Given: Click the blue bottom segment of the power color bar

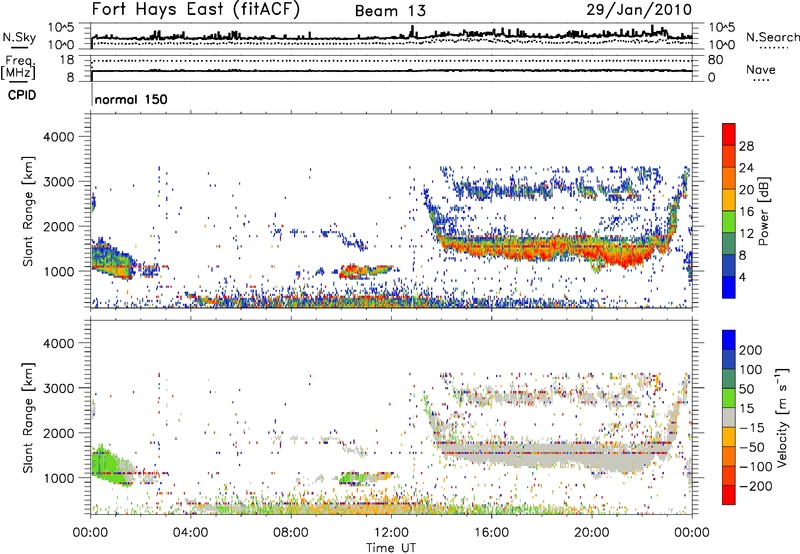Looking at the screenshot, I should pyautogui.click(x=729, y=288).
